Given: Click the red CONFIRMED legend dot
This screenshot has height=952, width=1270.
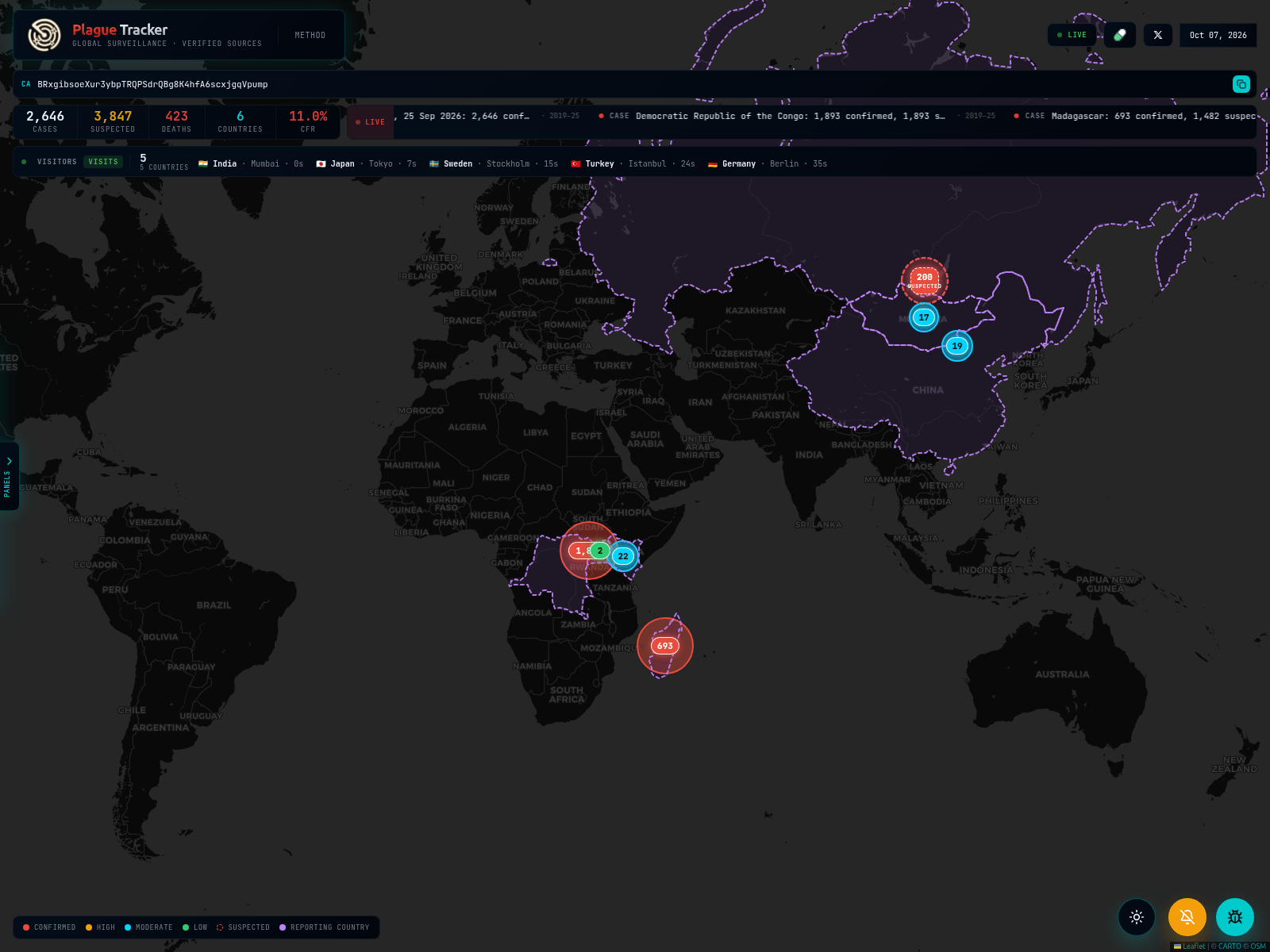Looking at the screenshot, I should [x=26, y=927].
